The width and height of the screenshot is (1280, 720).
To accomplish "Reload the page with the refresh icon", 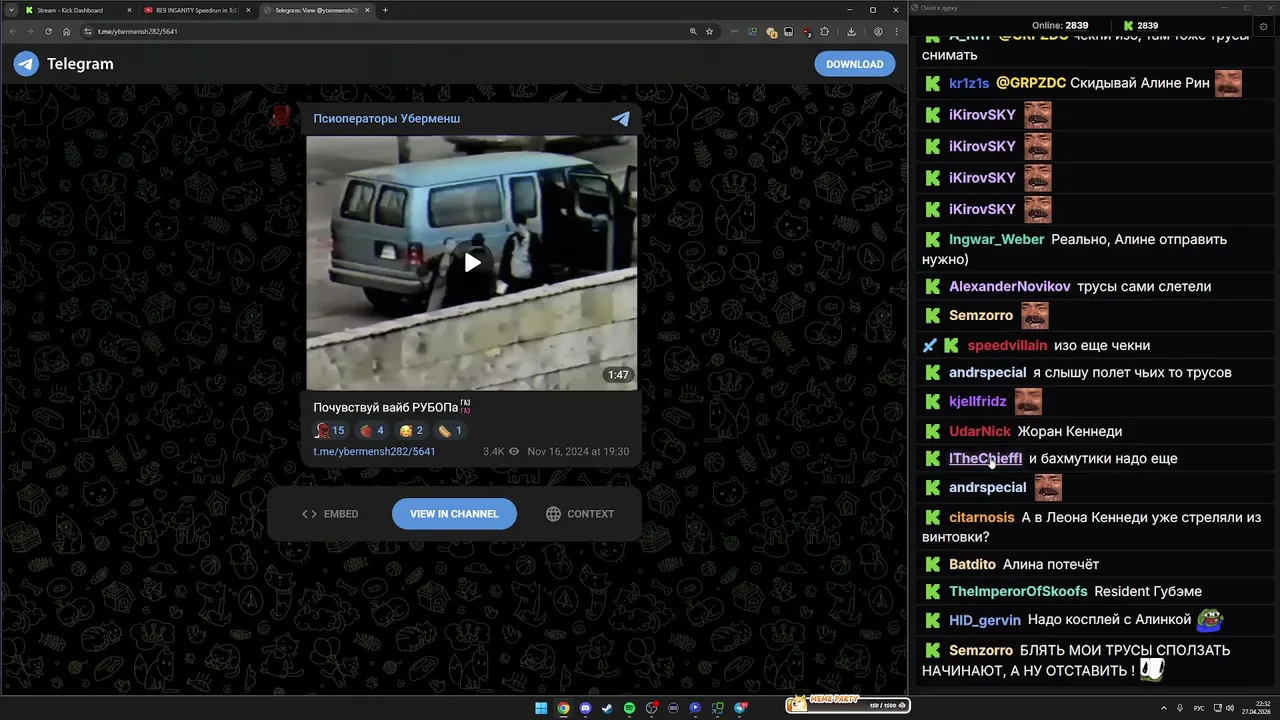I will 49,31.
